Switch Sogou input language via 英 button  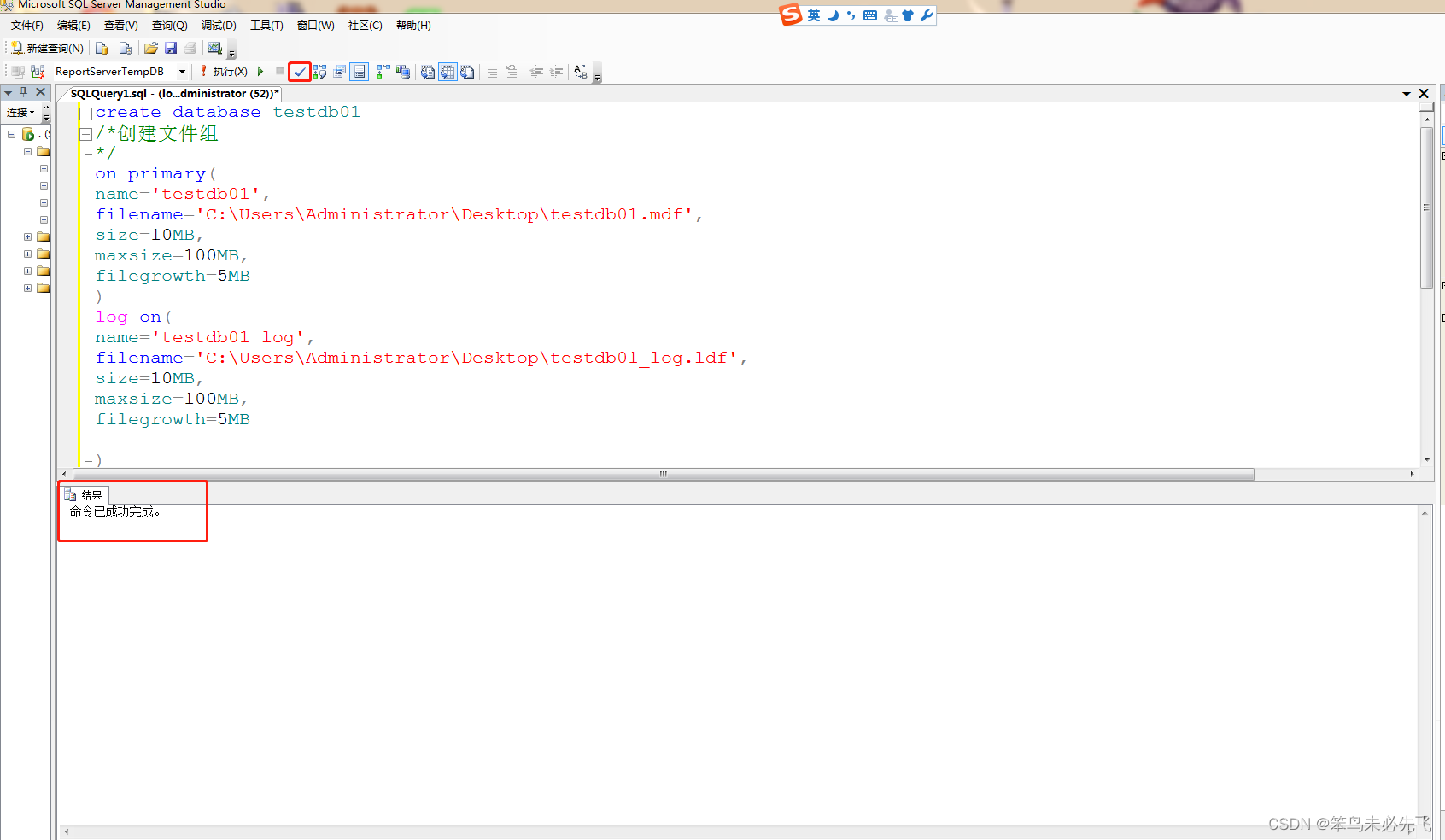[814, 15]
